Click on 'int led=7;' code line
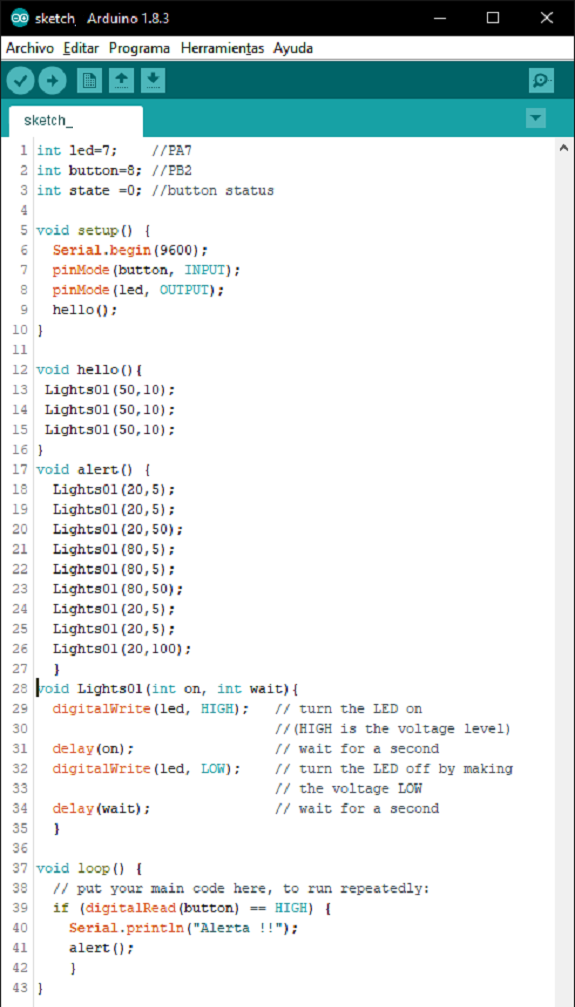The height and width of the screenshot is (1007, 575). [77, 151]
